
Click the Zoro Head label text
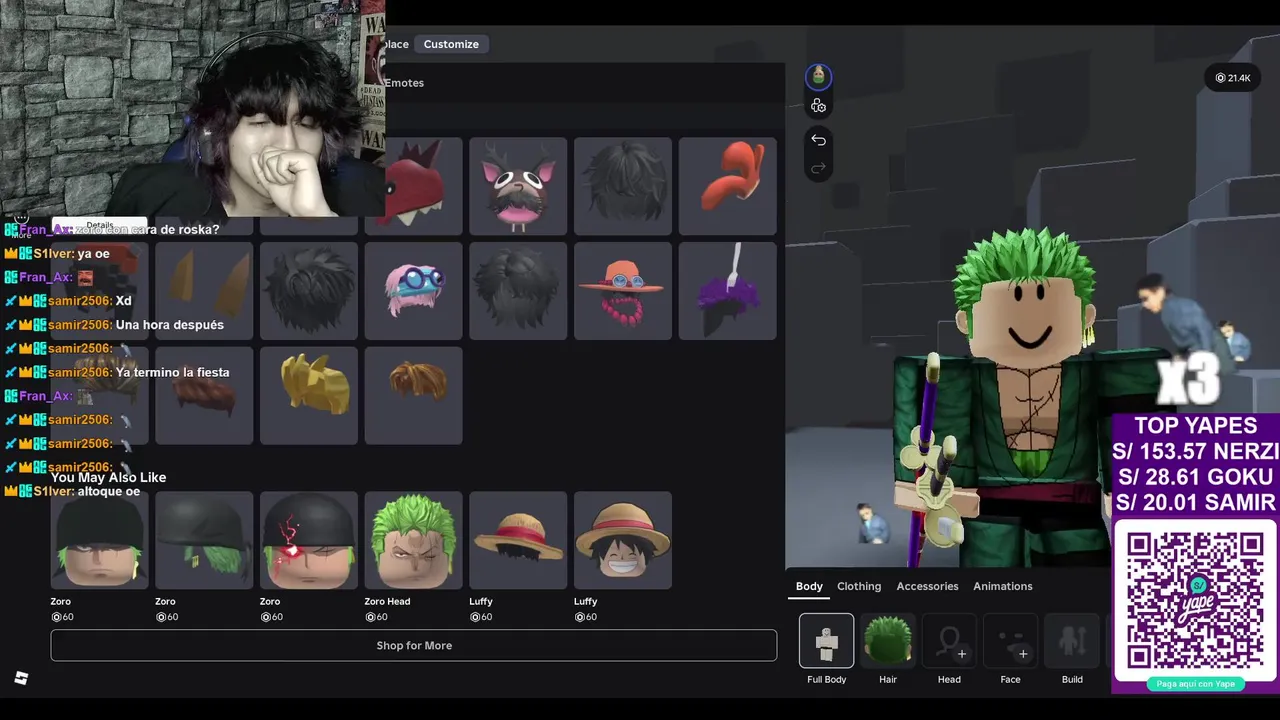click(387, 601)
